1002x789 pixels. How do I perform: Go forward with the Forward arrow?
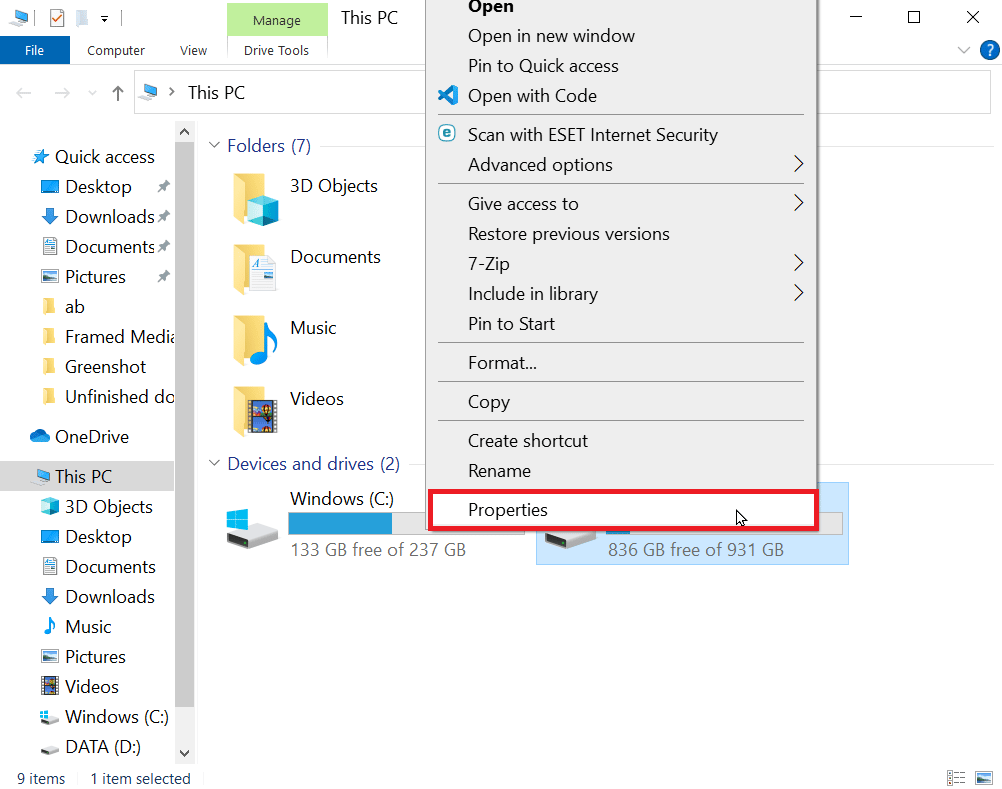click(x=62, y=93)
